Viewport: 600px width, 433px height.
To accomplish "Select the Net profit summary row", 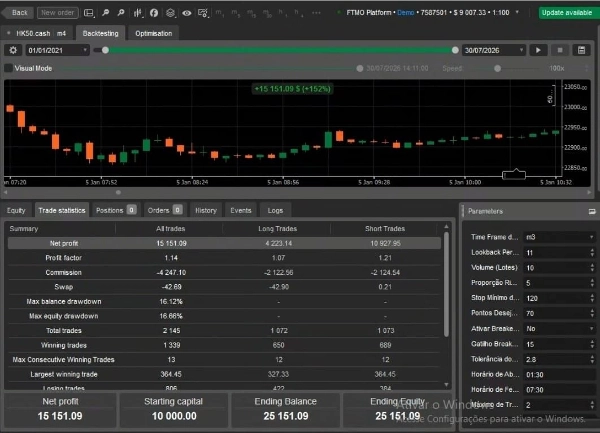I will pos(224,243).
